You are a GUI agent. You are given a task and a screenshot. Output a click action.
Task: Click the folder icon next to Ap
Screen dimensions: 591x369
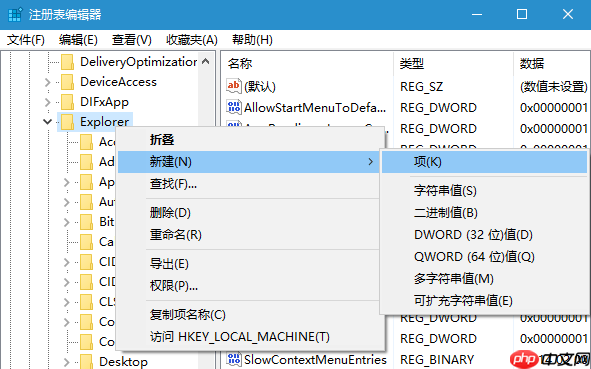(86, 182)
